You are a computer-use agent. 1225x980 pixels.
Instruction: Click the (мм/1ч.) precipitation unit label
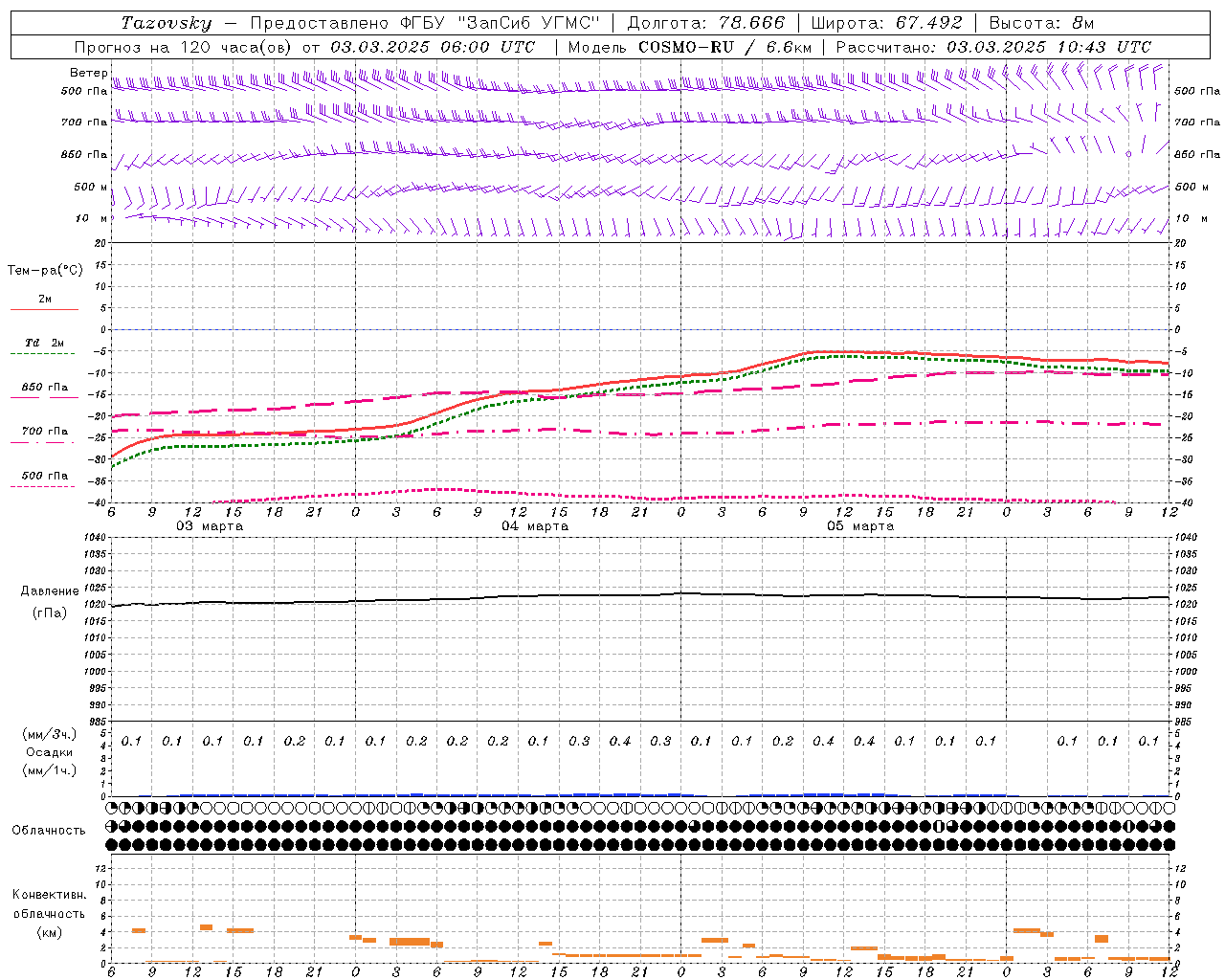tap(50, 770)
